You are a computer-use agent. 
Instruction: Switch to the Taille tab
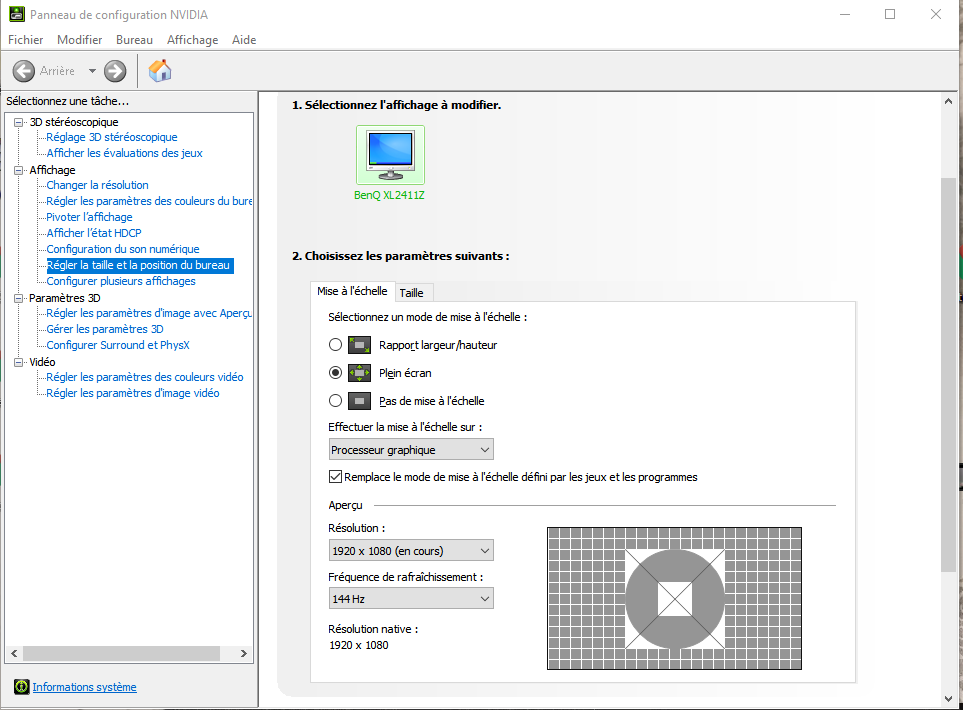pos(411,293)
